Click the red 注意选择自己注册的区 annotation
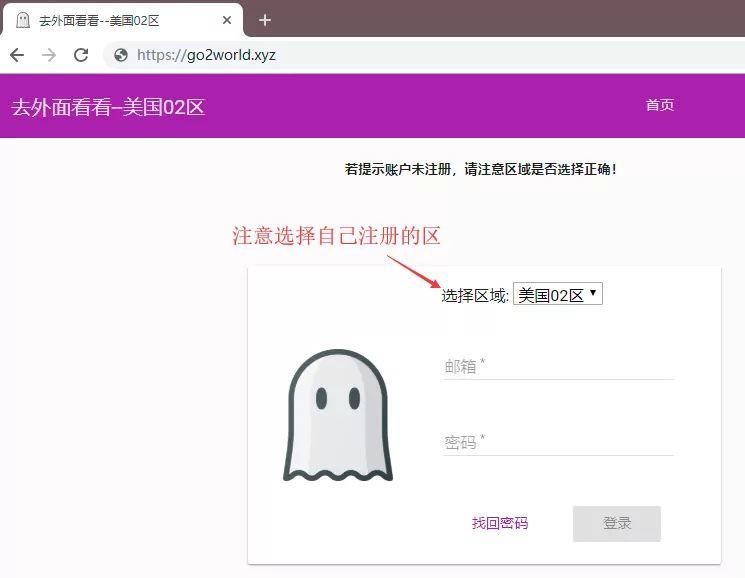745x578 pixels. coord(337,236)
